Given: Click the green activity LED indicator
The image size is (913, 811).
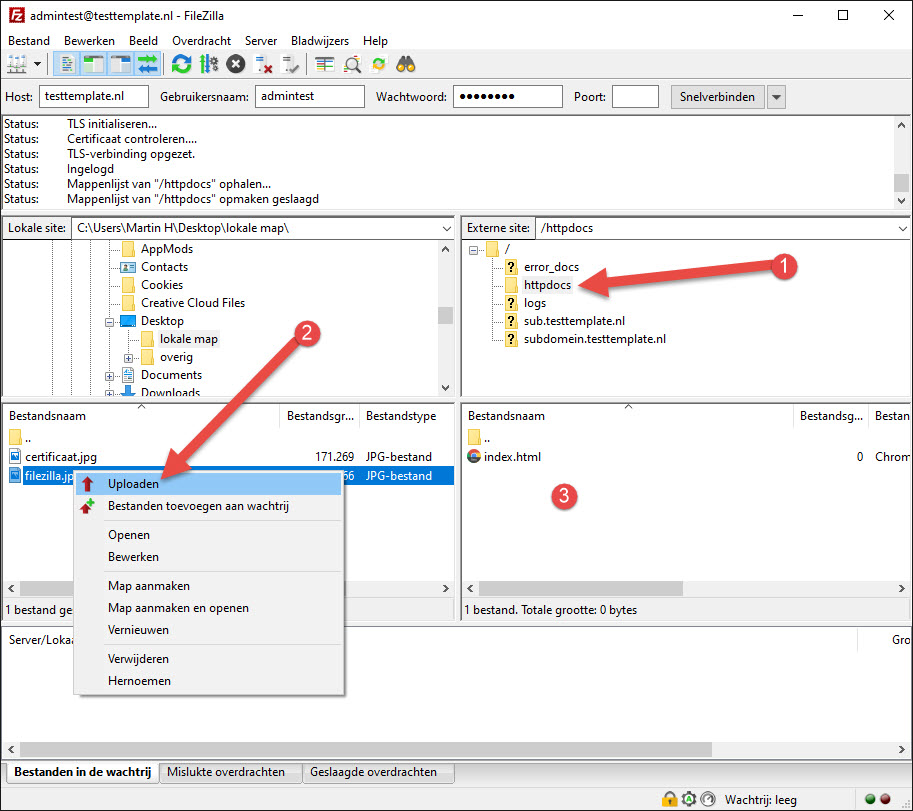Looking at the screenshot, I should click(x=870, y=799).
